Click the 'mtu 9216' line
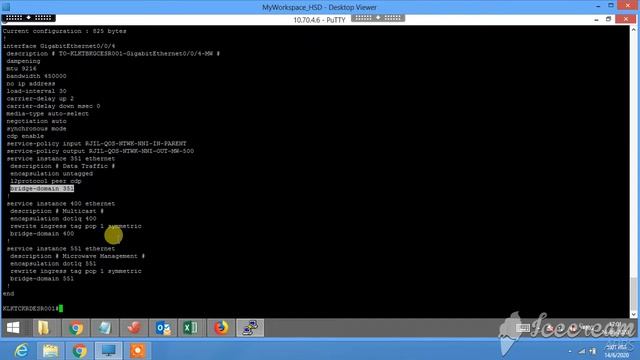The height and width of the screenshot is (360, 640). pos(21,69)
